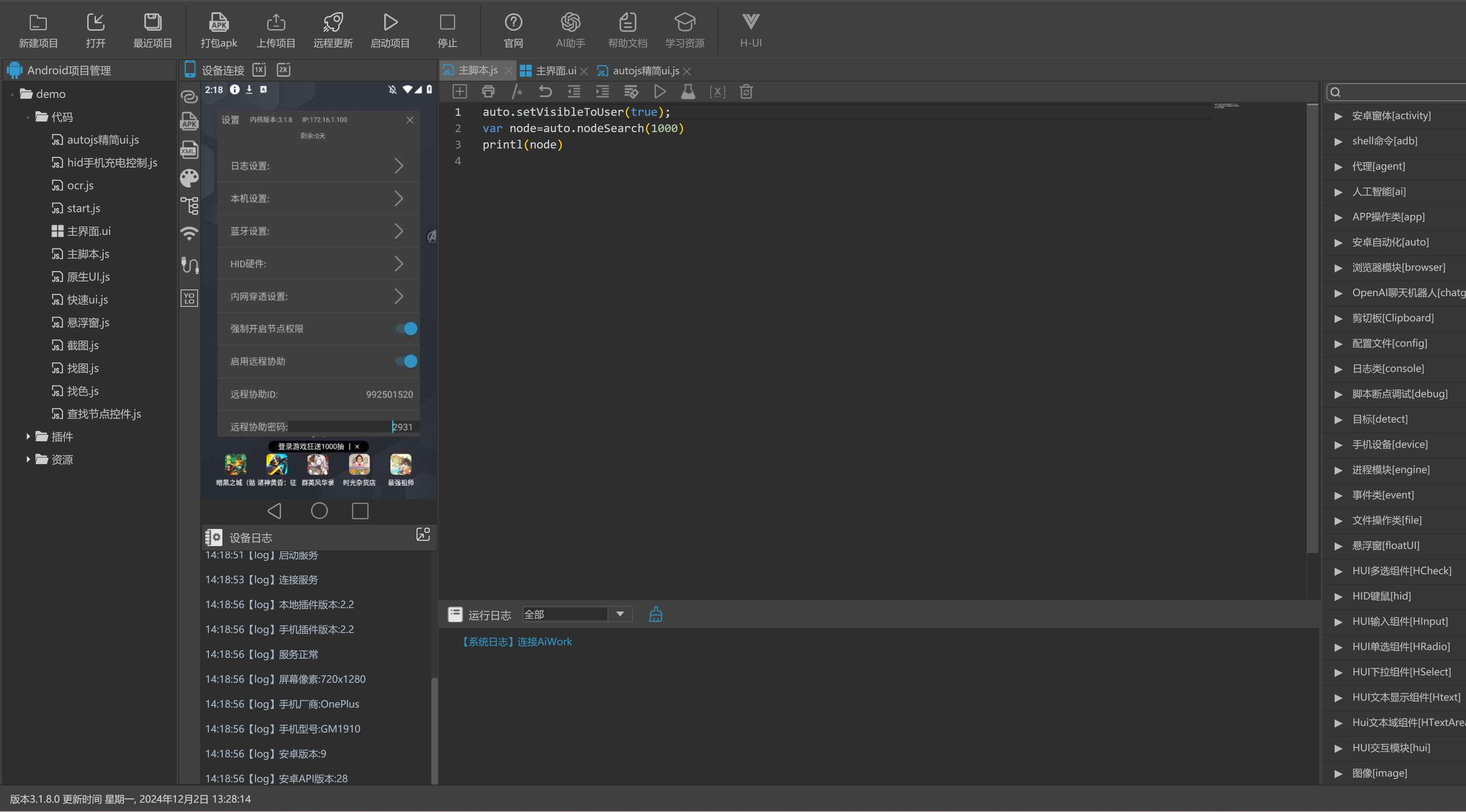The image size is (1466, 812).
Task: Click the node tree sidebar icon
Action: click(189, 206)
